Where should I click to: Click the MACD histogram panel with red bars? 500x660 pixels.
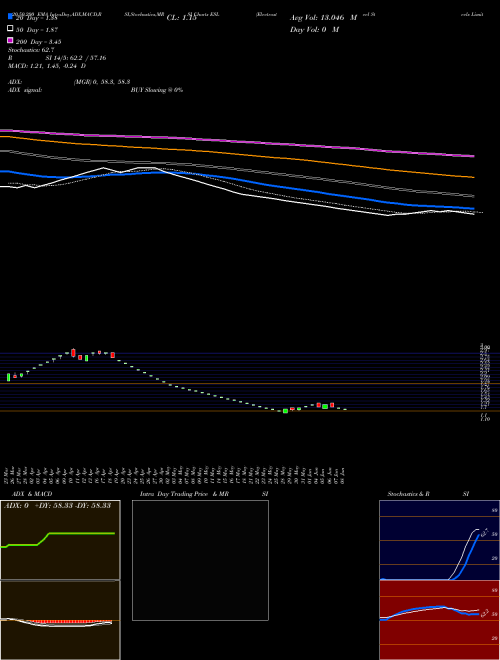click(60, 620)
